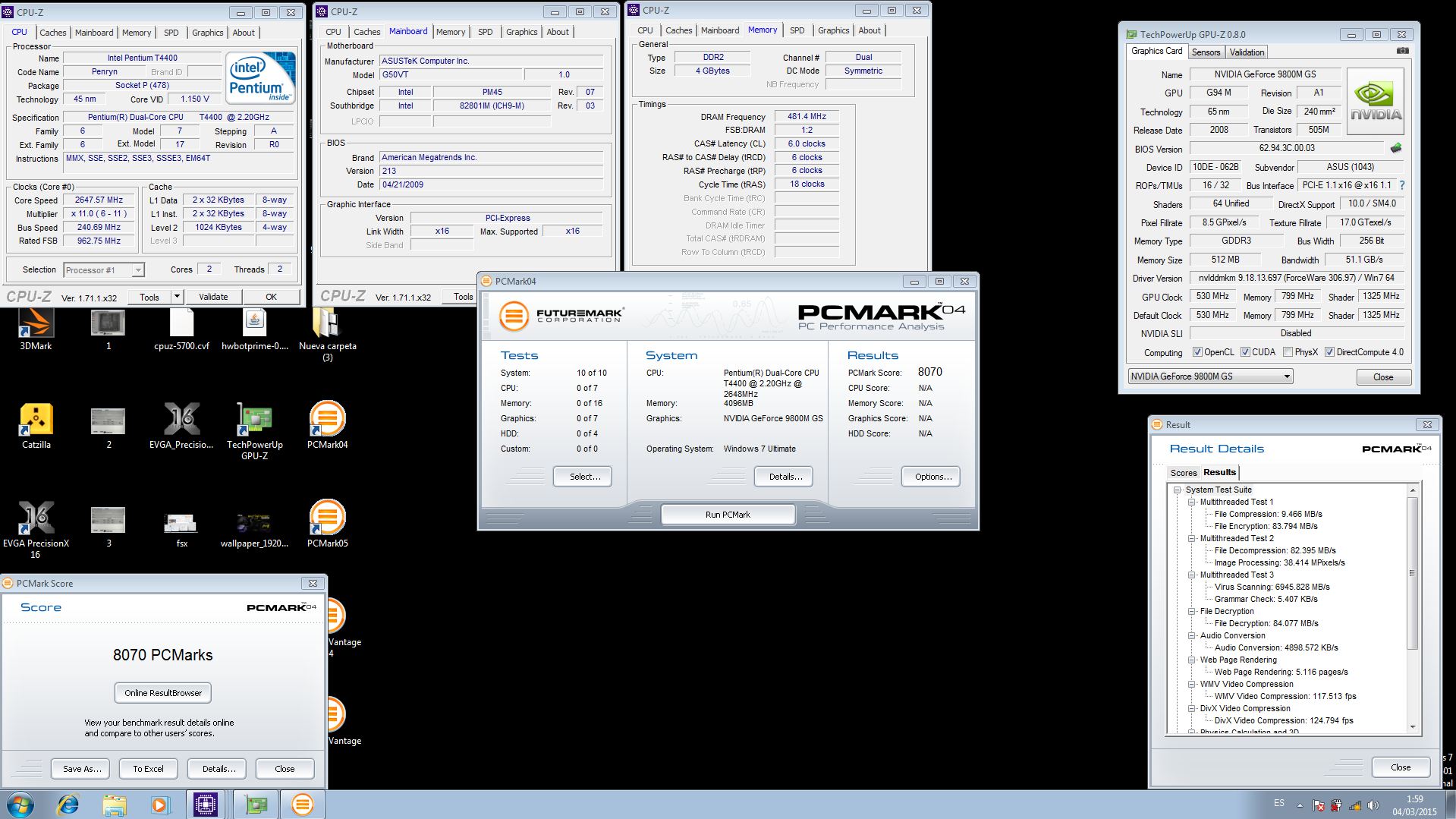Switch to PCMark04 from the taskbar
1456x819 pixels.
(x=303, y=805)
